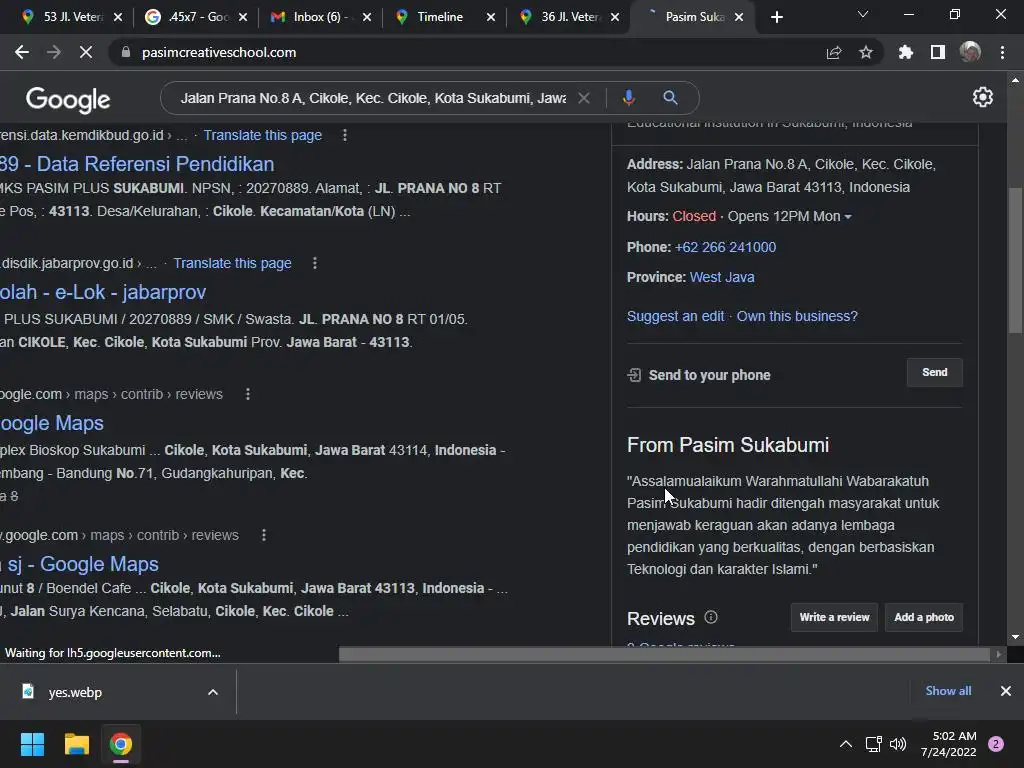Open the clock showing 5:02 AM
This screenshot has height=768, width=1024.
(x=948, y=744)
